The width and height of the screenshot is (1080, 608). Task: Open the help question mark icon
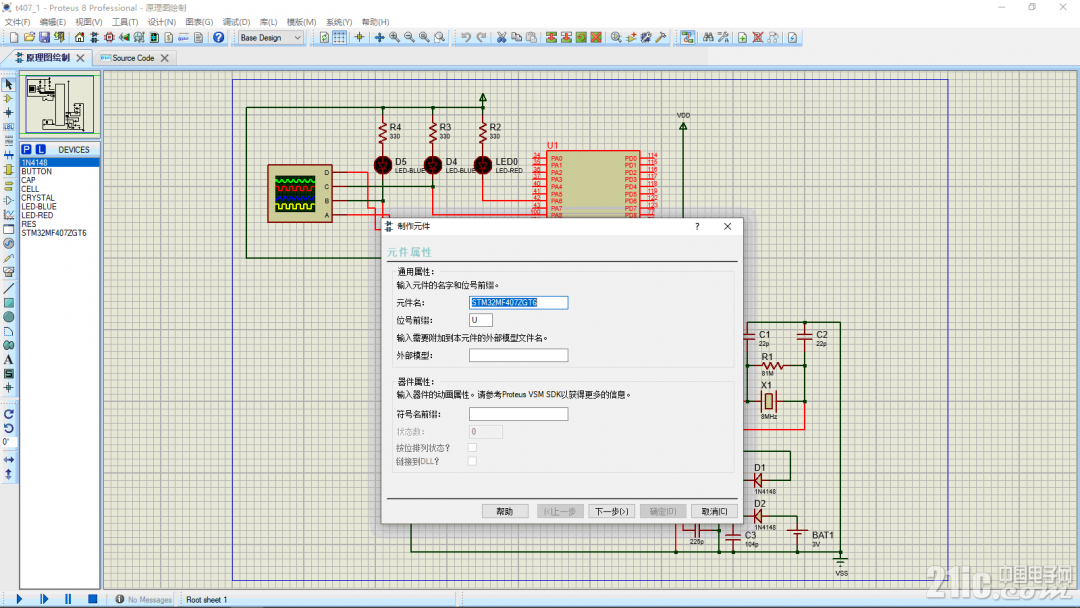(218, 38)
